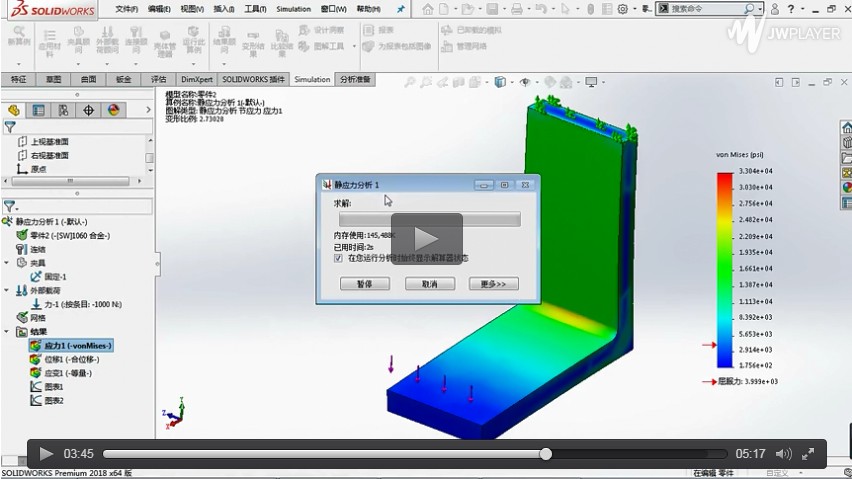
Task: Click the 搜索命令 search input field
Action: coord(705,9)
